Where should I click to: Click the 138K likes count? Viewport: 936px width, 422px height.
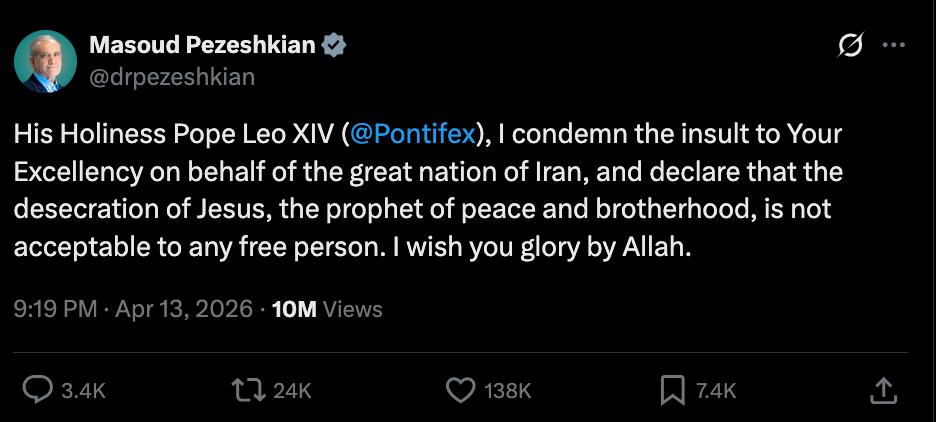coord(507,391)
